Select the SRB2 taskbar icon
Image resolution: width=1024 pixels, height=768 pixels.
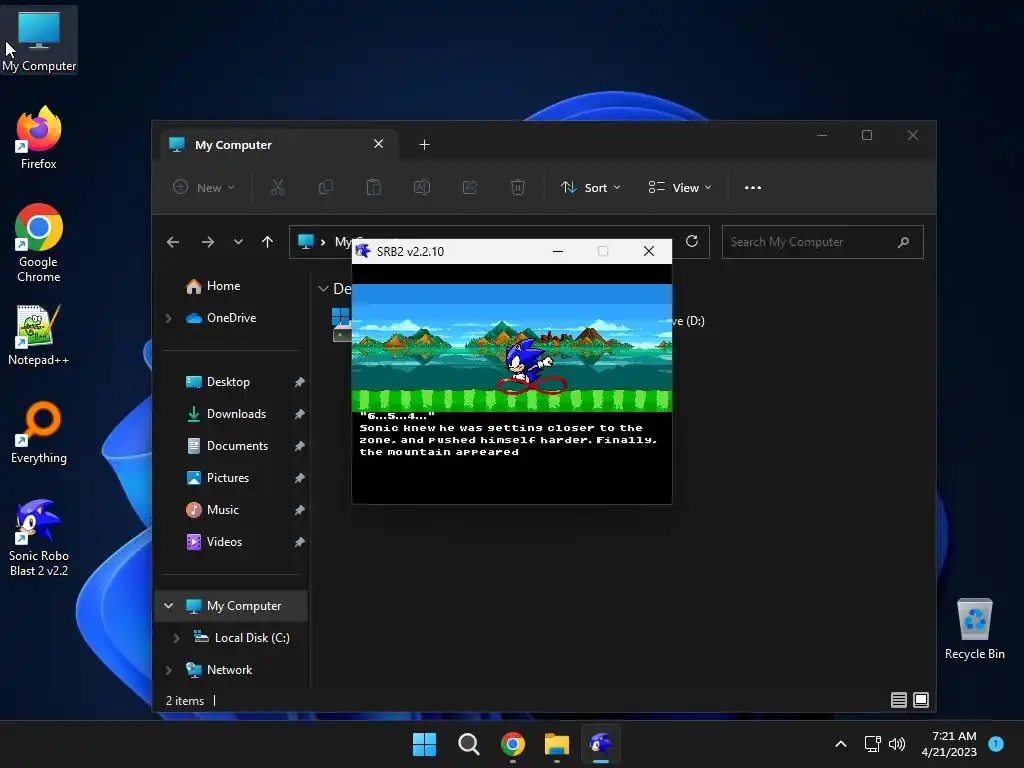(x=601, y=744)
